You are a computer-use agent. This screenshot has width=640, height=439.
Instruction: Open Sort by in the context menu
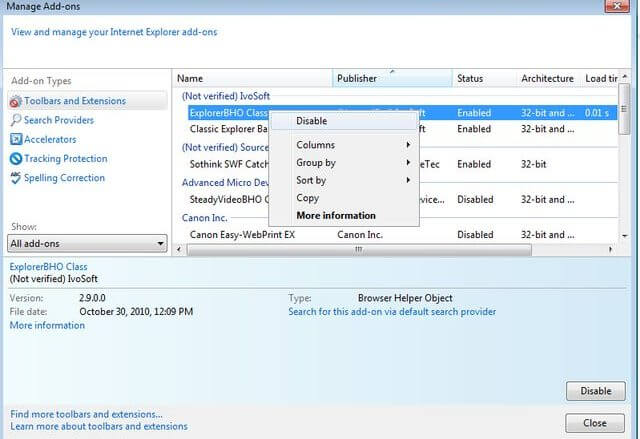pos(344,180)
